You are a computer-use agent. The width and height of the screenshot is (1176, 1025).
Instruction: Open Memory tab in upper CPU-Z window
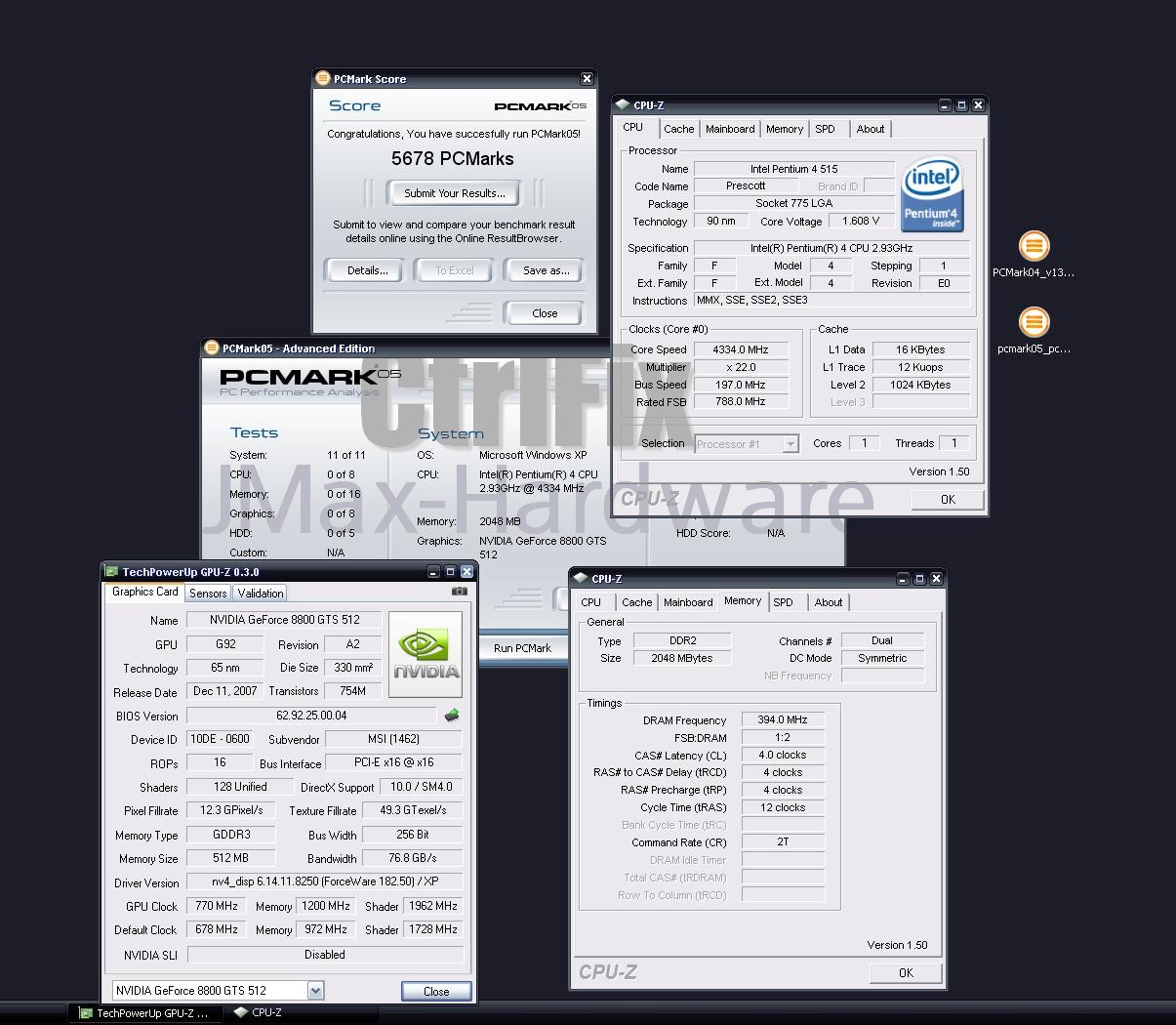point(785,129)
